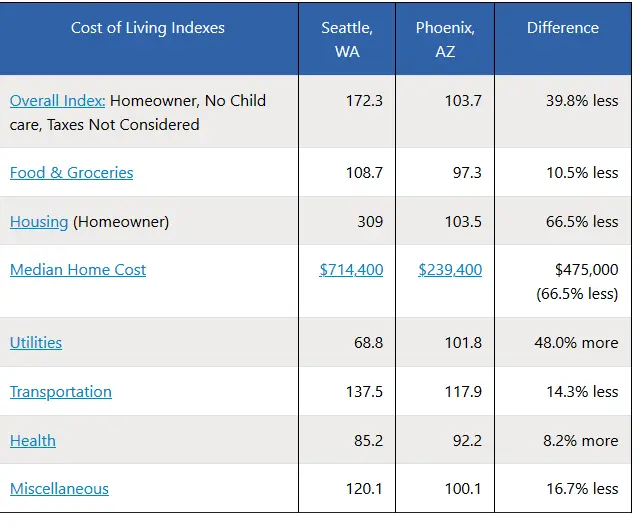The height and width of the screenshot is (527, 641).
Task: Click Seattle's overall index value 172.3
Action: (x=364, y=101)
